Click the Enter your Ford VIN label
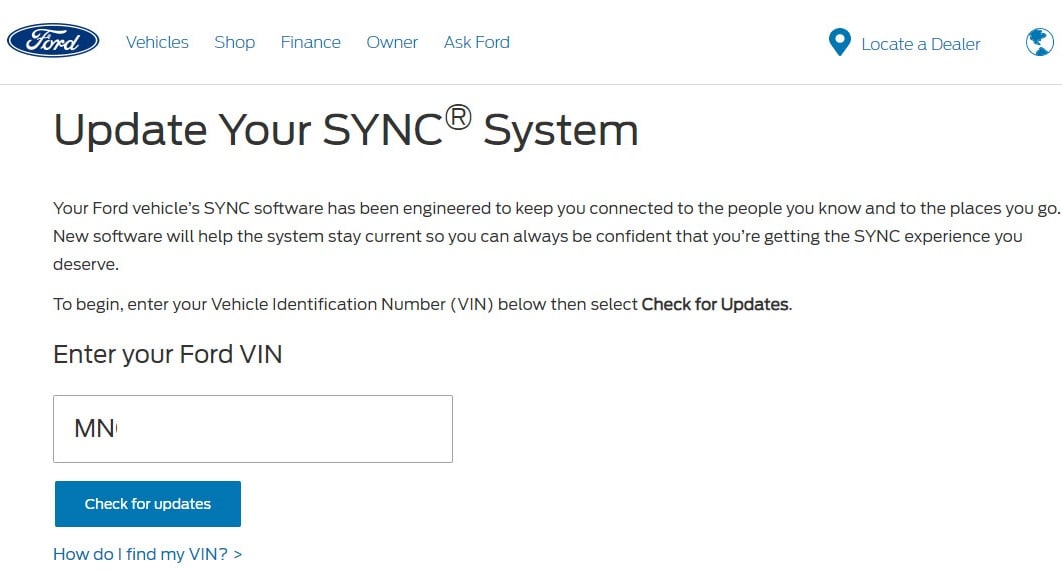This screenshot has height=572, width=1062. pos(167,354)
